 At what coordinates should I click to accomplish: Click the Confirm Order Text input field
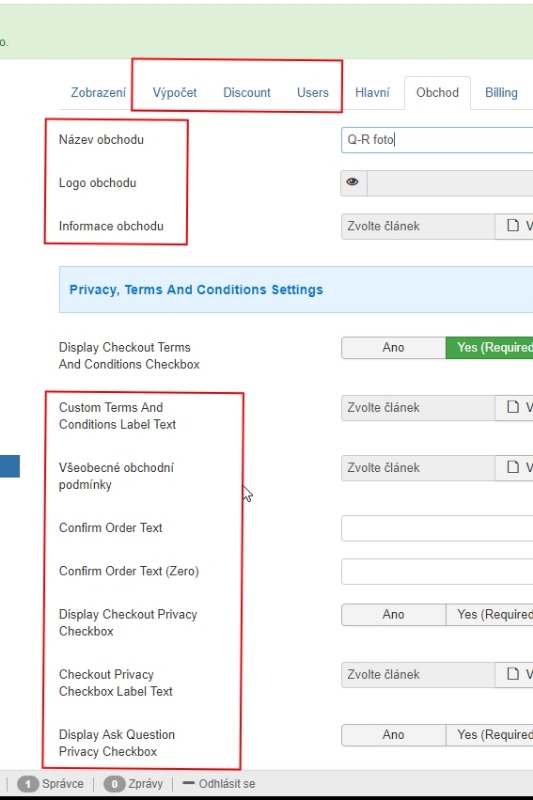coord(437,528)
